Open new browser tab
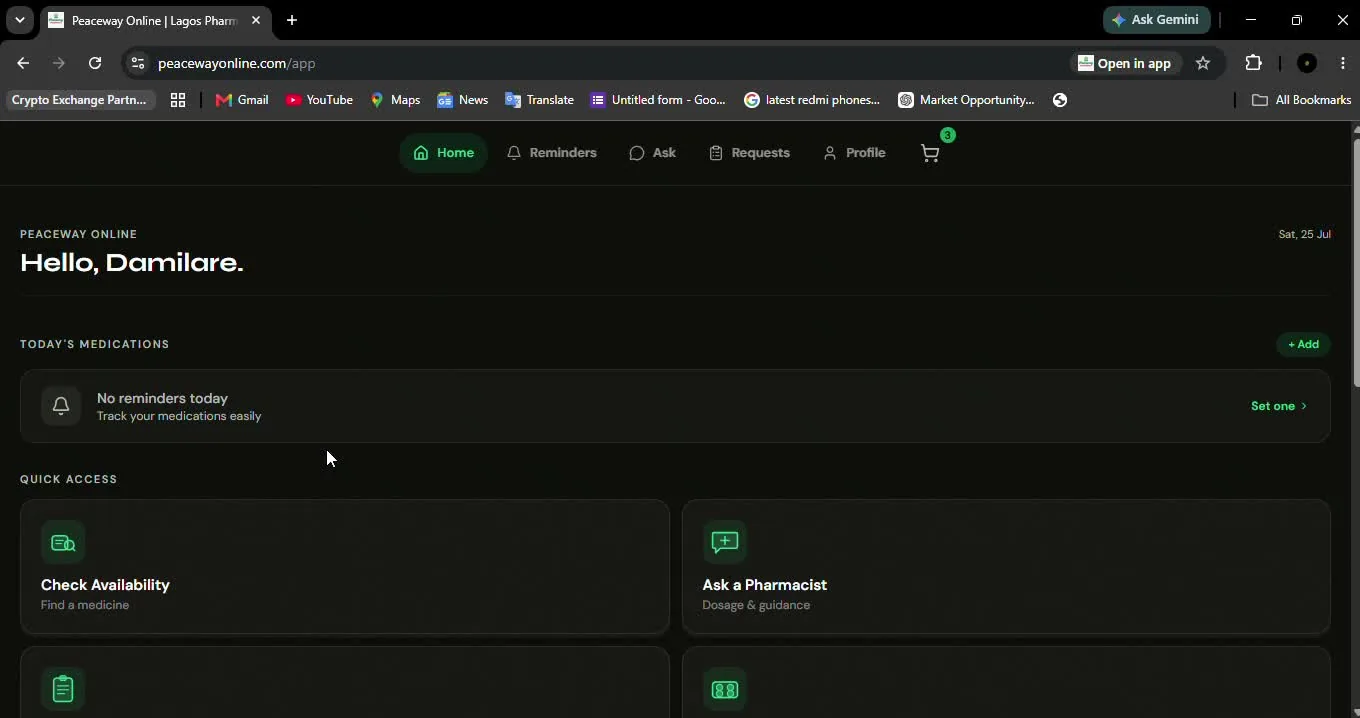This screenshot has height=718, width=1360. click(291, 20)
